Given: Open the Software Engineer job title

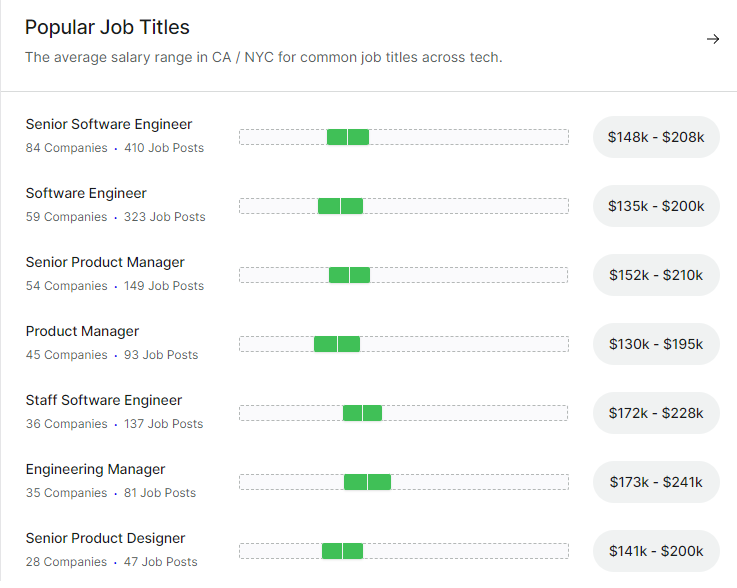Looking at the screenshot, I should (86, 193).
